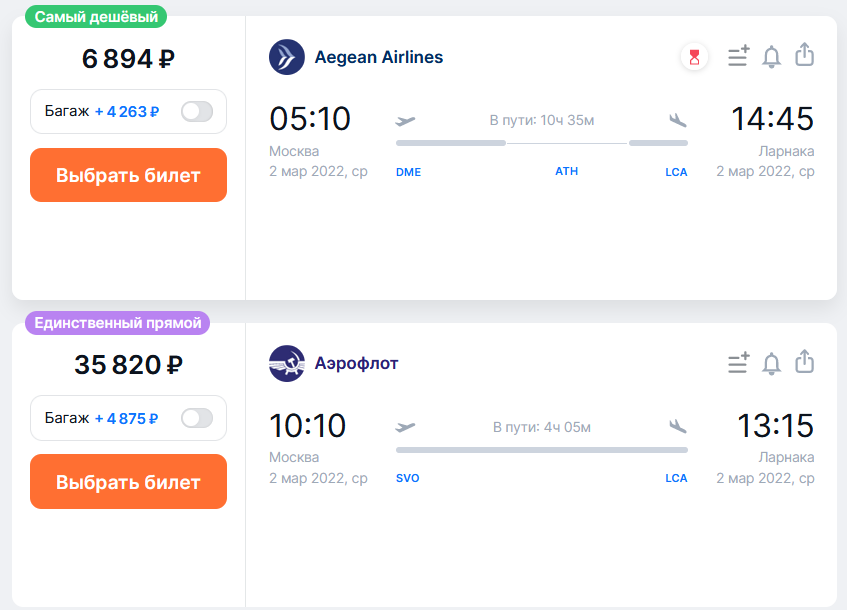Open the ATH layover airport link
This screenshot has width=847, height=610.
[567, 171]
